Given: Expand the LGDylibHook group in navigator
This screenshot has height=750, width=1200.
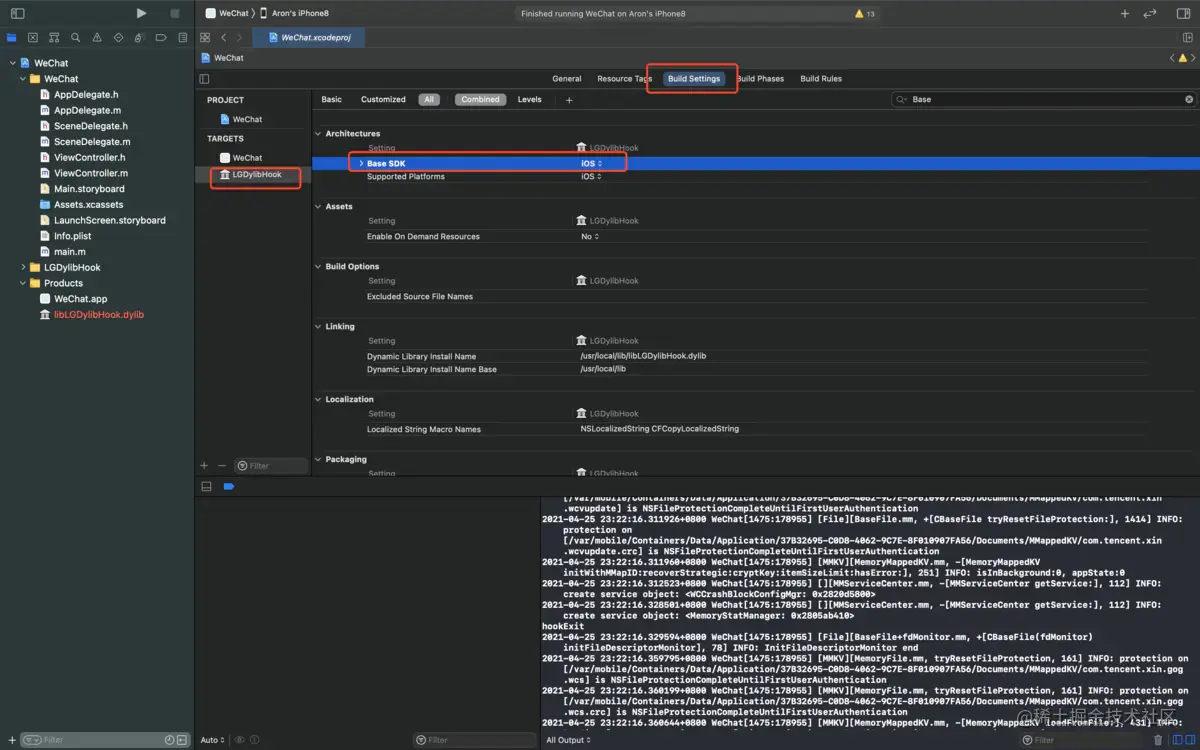Looking at the screenshot, I should click(x=23, y=267).
